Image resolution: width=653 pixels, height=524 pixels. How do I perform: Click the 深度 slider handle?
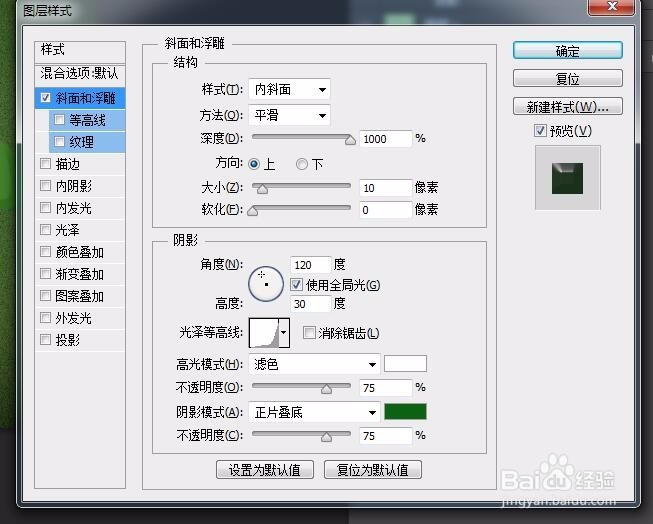click(x=350, y=140)
